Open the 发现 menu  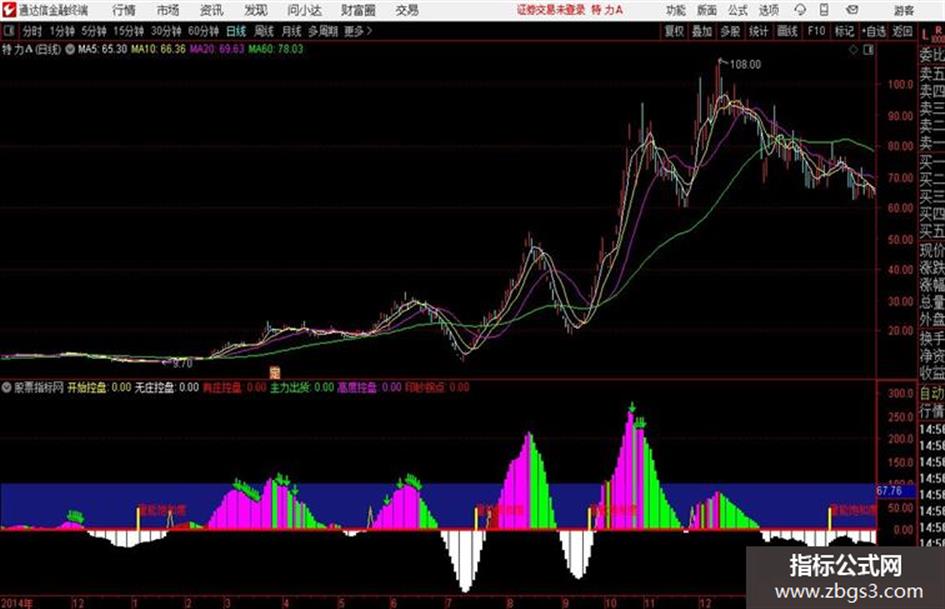pyautogui.click(x=256, y=10)
